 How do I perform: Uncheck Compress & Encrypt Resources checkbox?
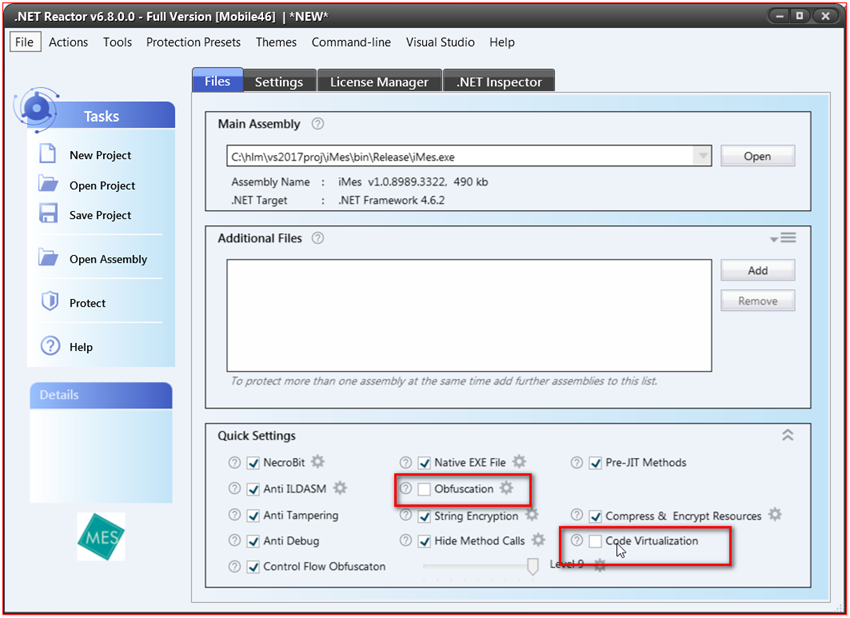point(595,517)
